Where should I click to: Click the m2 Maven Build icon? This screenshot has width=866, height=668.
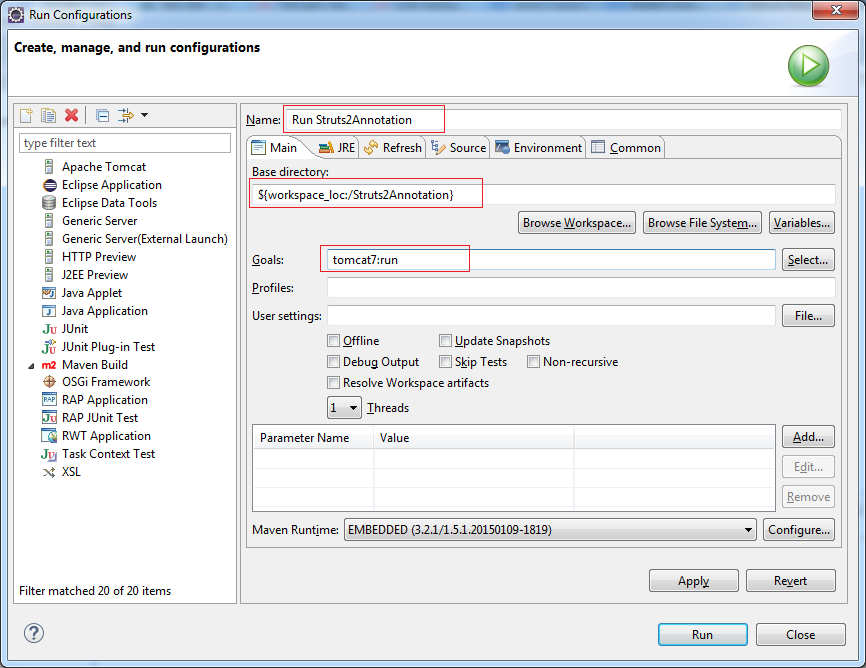point(49,365)
